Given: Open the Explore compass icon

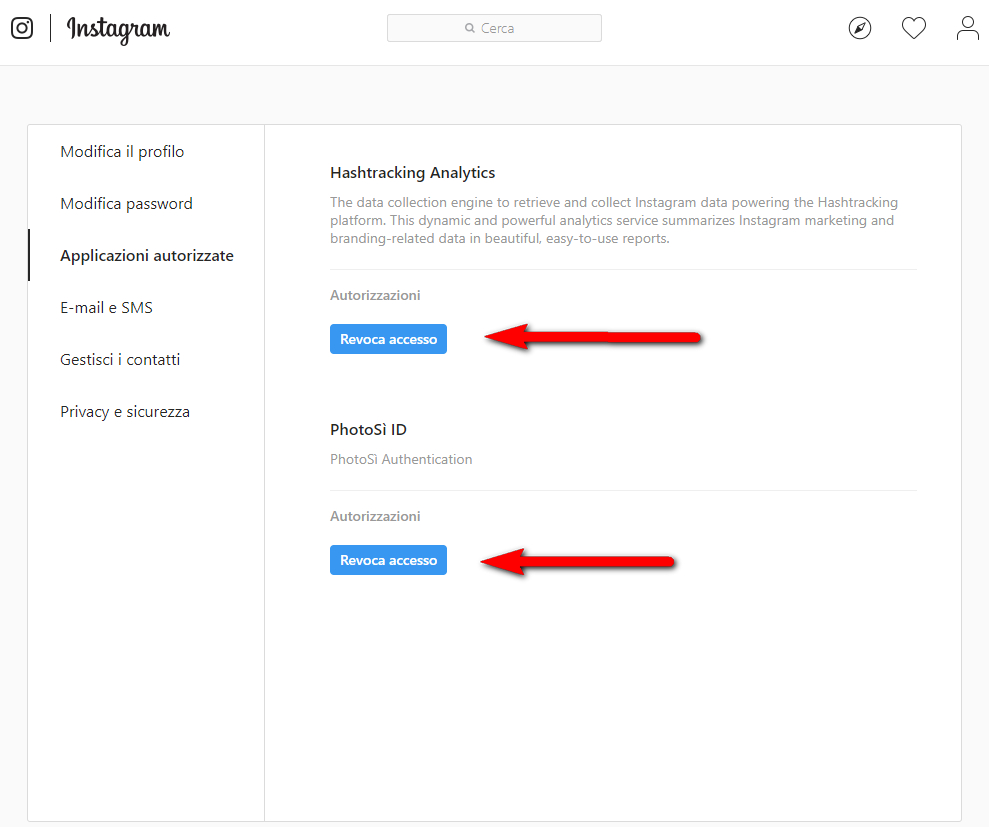Looking at the screenshot, I should tap(860, 28).
